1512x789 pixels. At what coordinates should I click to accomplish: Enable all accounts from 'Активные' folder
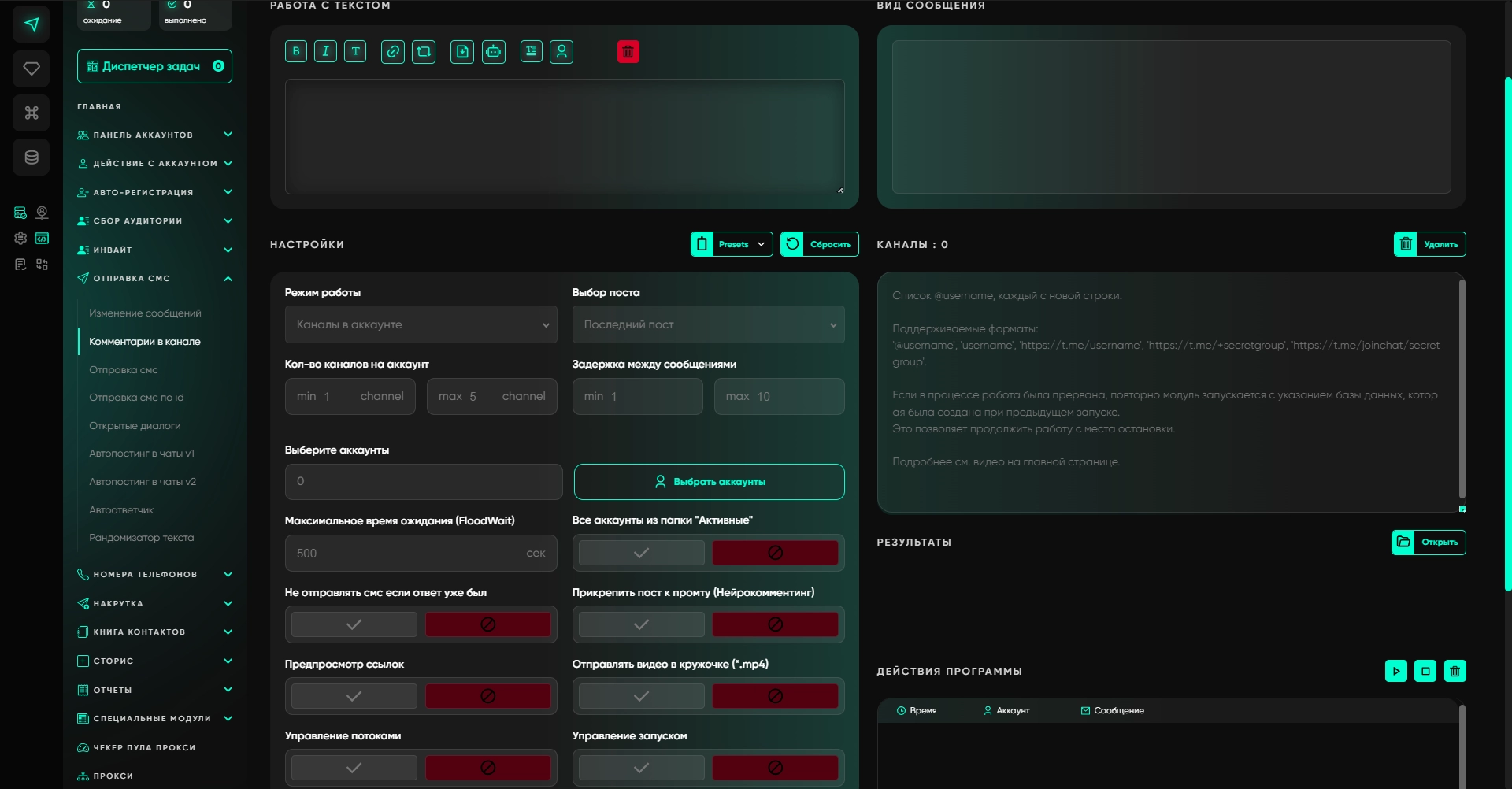coord(641,553)
